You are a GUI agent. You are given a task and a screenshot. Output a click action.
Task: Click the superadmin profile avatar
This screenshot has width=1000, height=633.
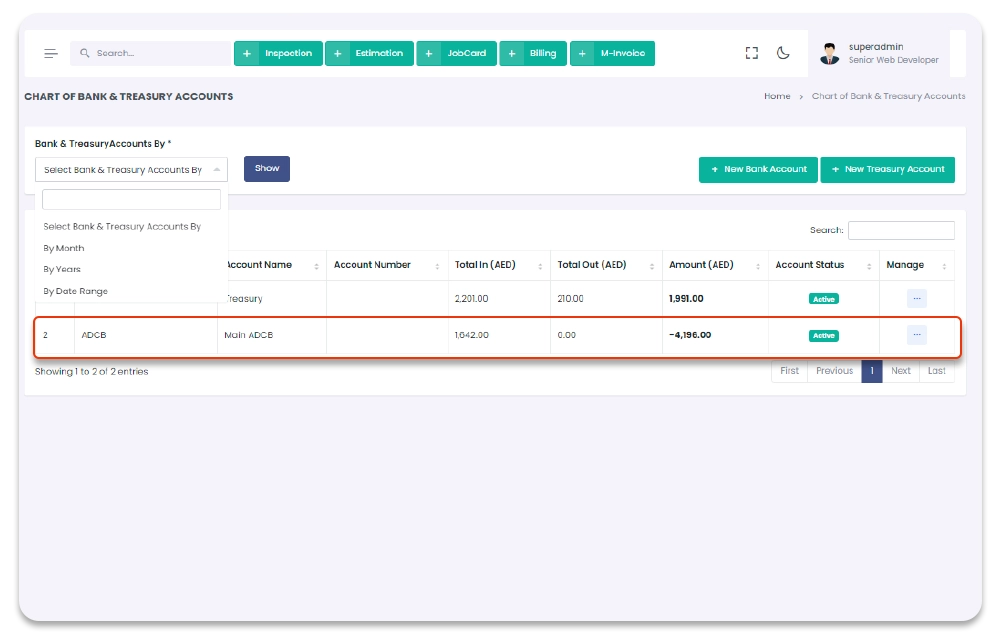(x=829, y=54)
